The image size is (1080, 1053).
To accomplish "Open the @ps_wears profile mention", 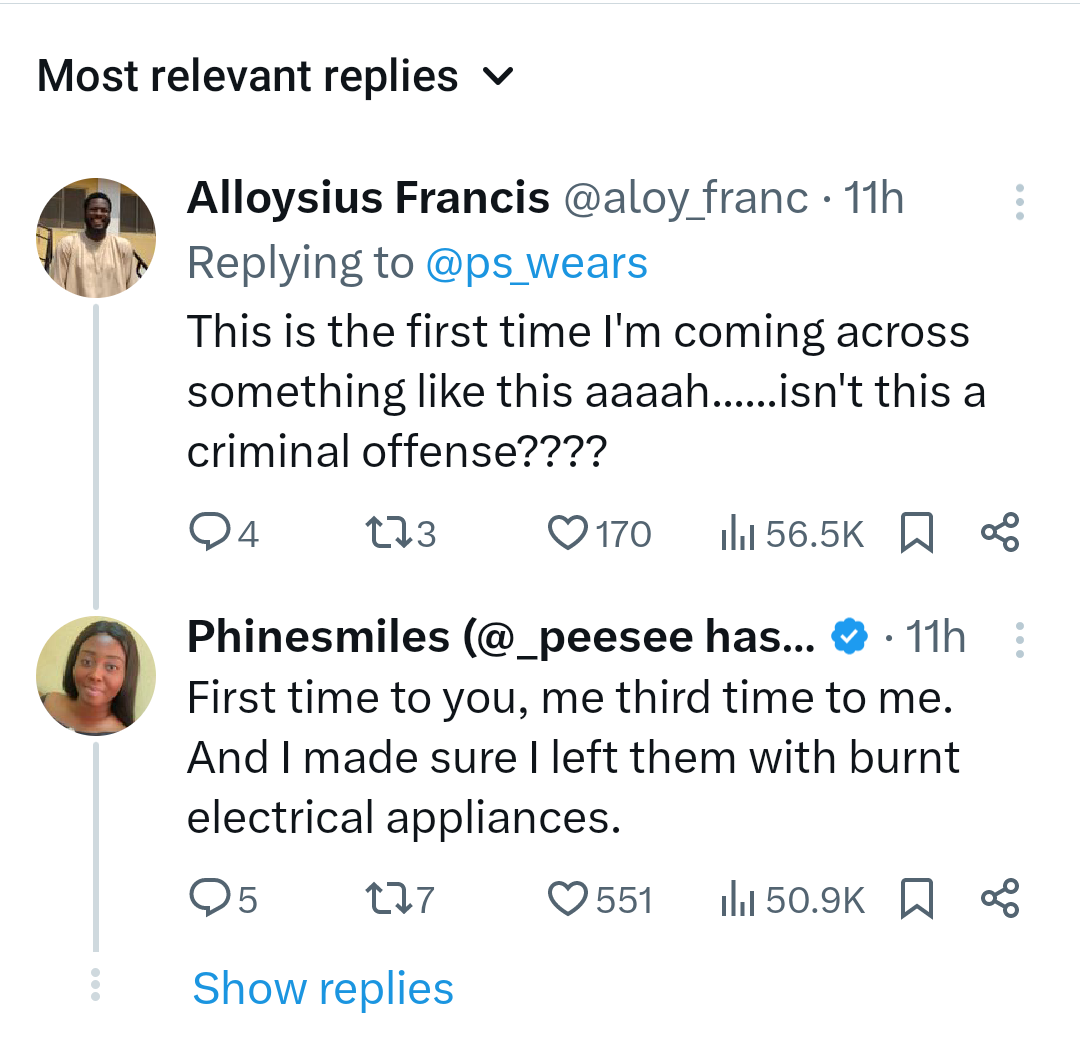I will tap(536, 263).
